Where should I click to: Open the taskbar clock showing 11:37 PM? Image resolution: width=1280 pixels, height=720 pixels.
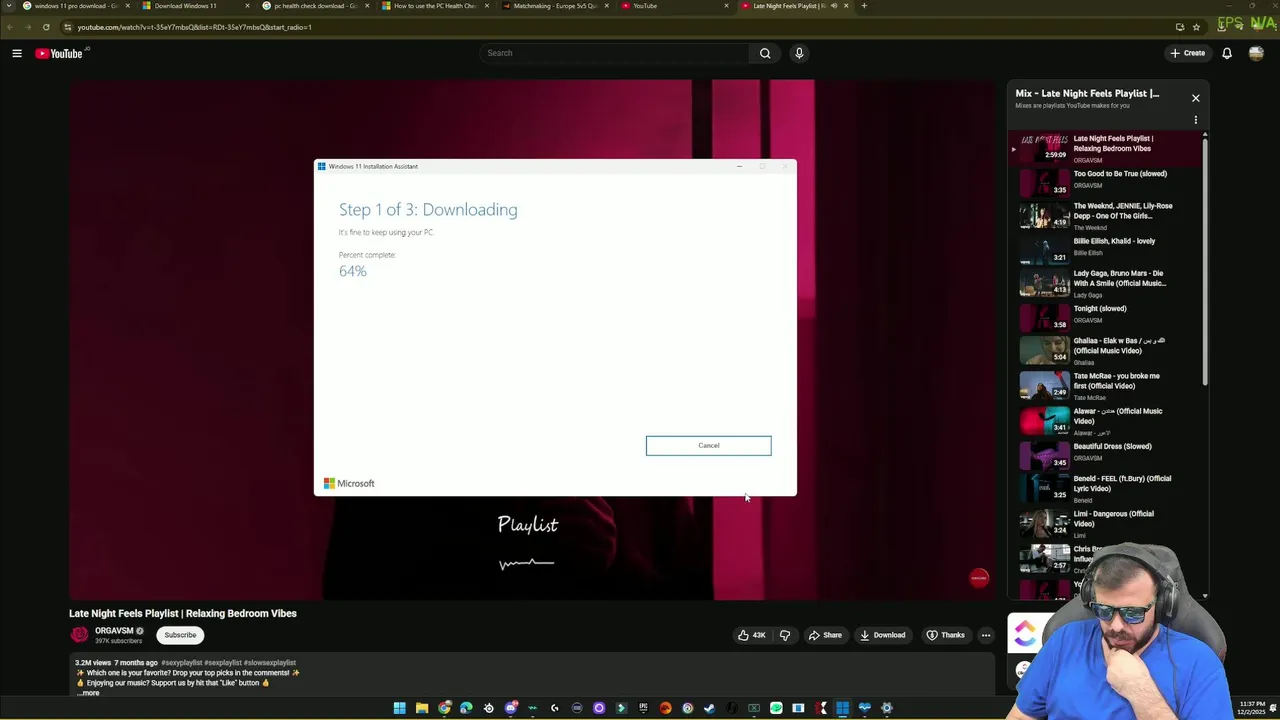coord(1252,708)
